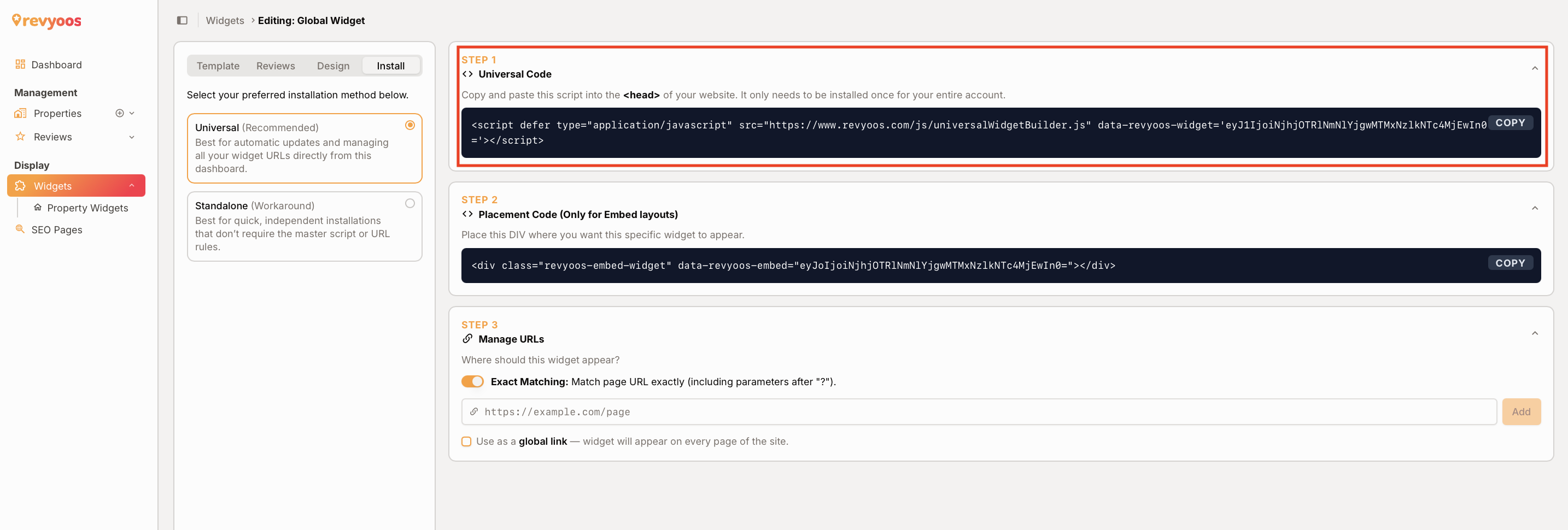Toggle the sidebar panel icon
1568x530 pixels.
[182, 20]
